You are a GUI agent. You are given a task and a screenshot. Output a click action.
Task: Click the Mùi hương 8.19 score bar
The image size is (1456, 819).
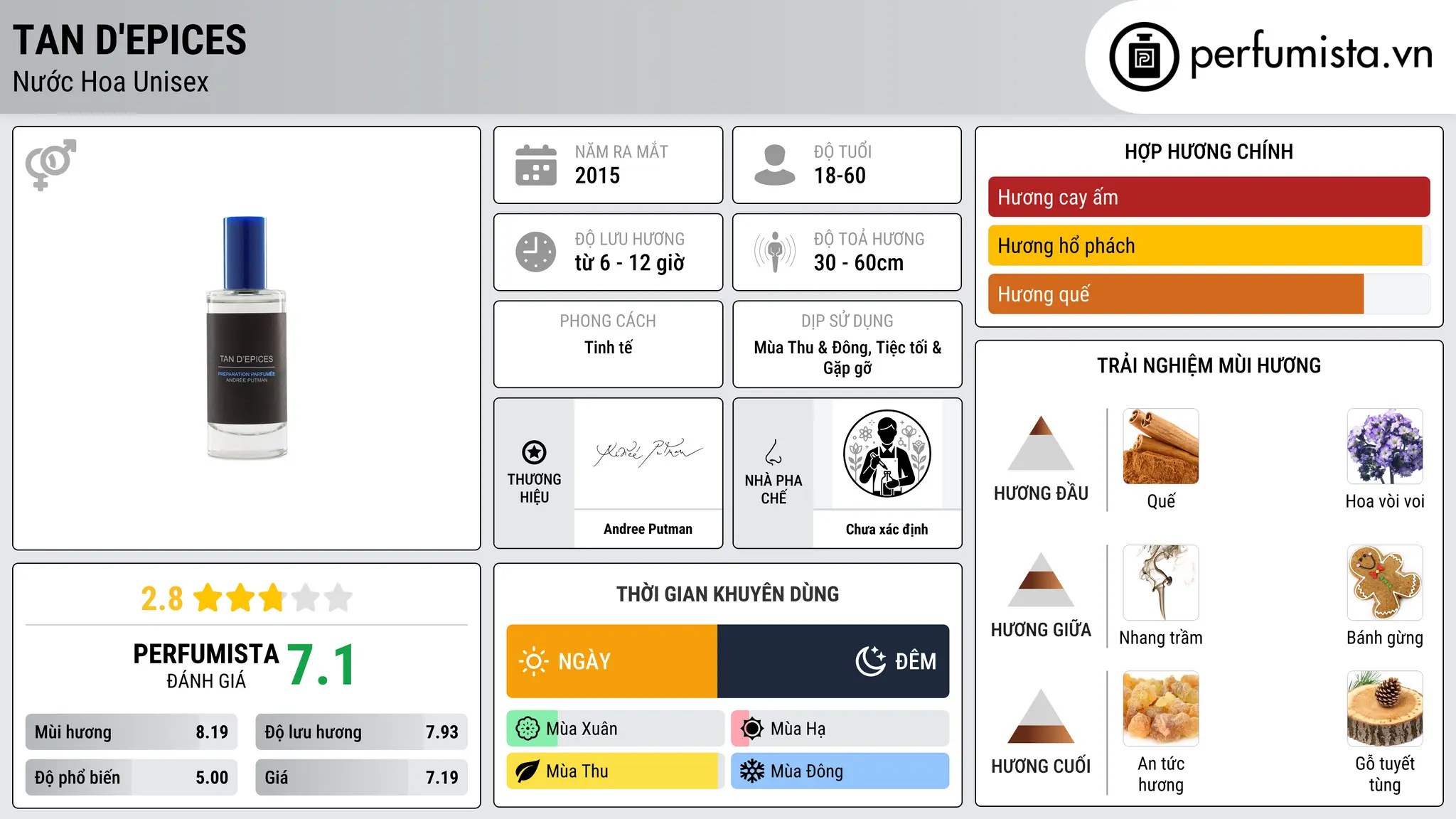coord(132,732)
